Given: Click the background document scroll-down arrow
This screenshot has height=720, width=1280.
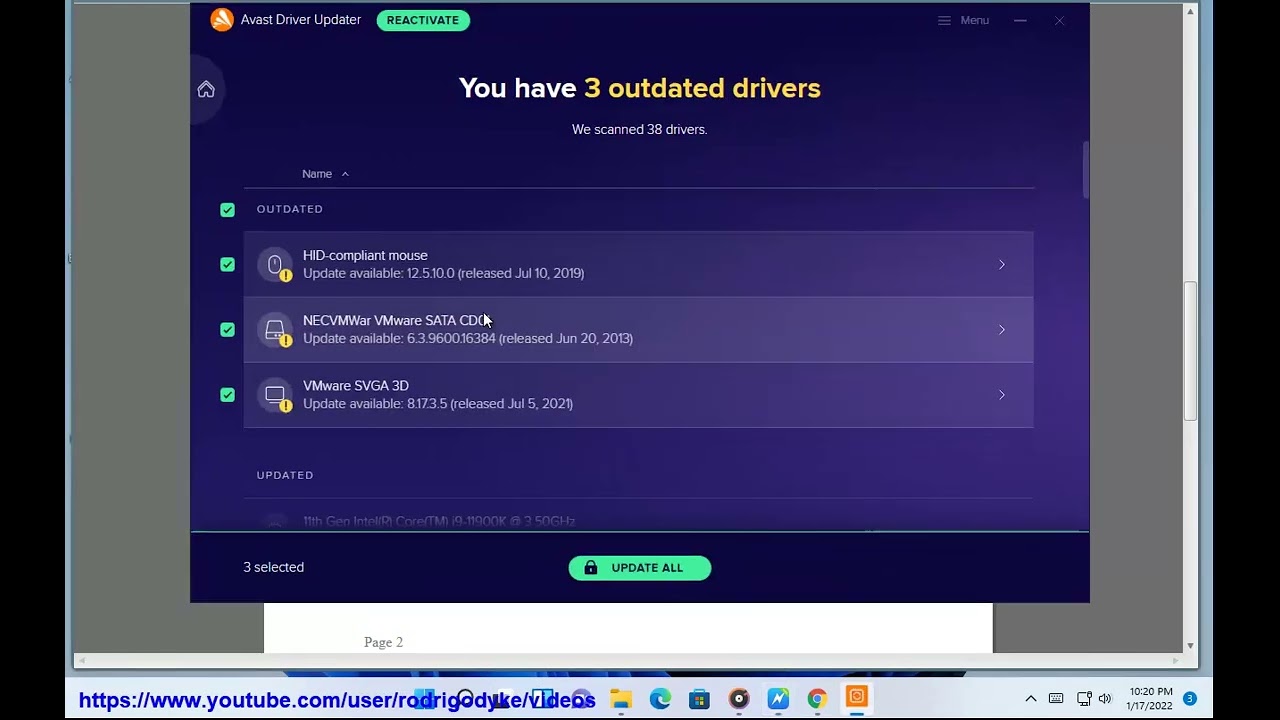Looking at the screenshot, I should [x=1190, y=646].
